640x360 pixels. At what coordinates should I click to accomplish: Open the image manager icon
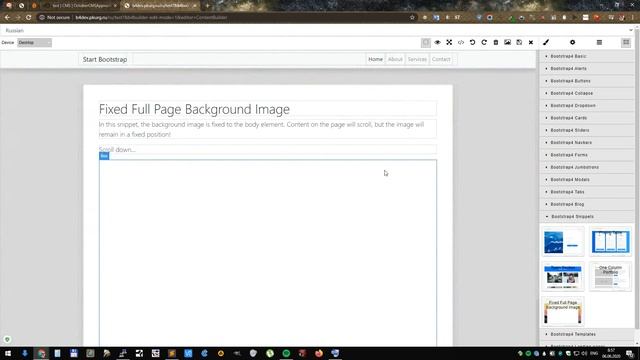pyautogui.click(x=507, y=42)
